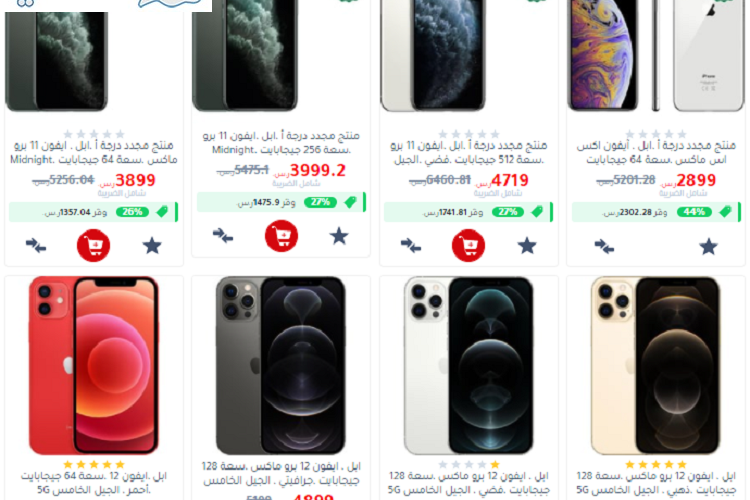Add silver iPhone 11 Pro 512GB to cart
This screenshot has height=500, width=750.
click(x=469, y=245)
